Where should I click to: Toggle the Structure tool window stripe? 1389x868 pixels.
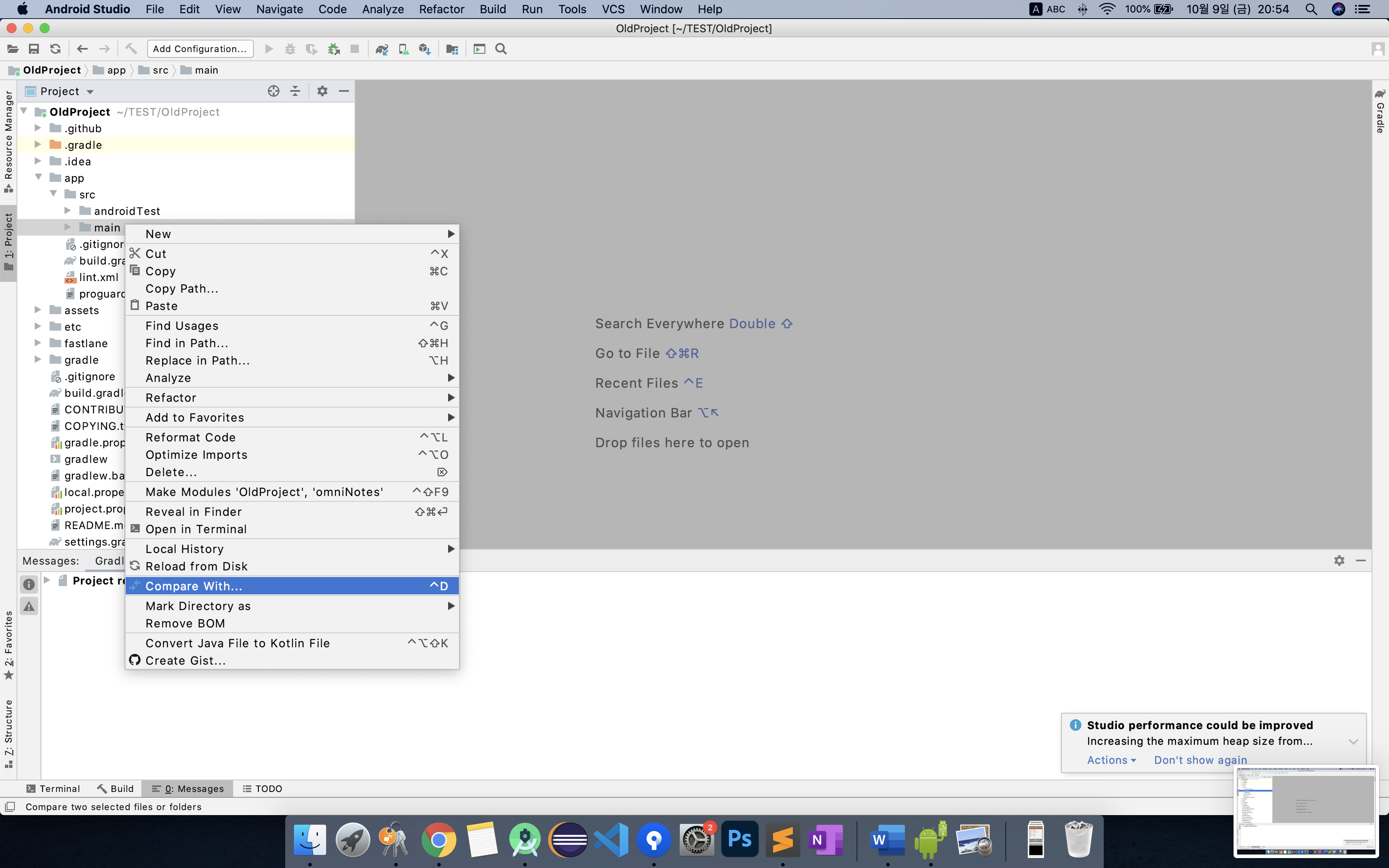pos(8,732)
